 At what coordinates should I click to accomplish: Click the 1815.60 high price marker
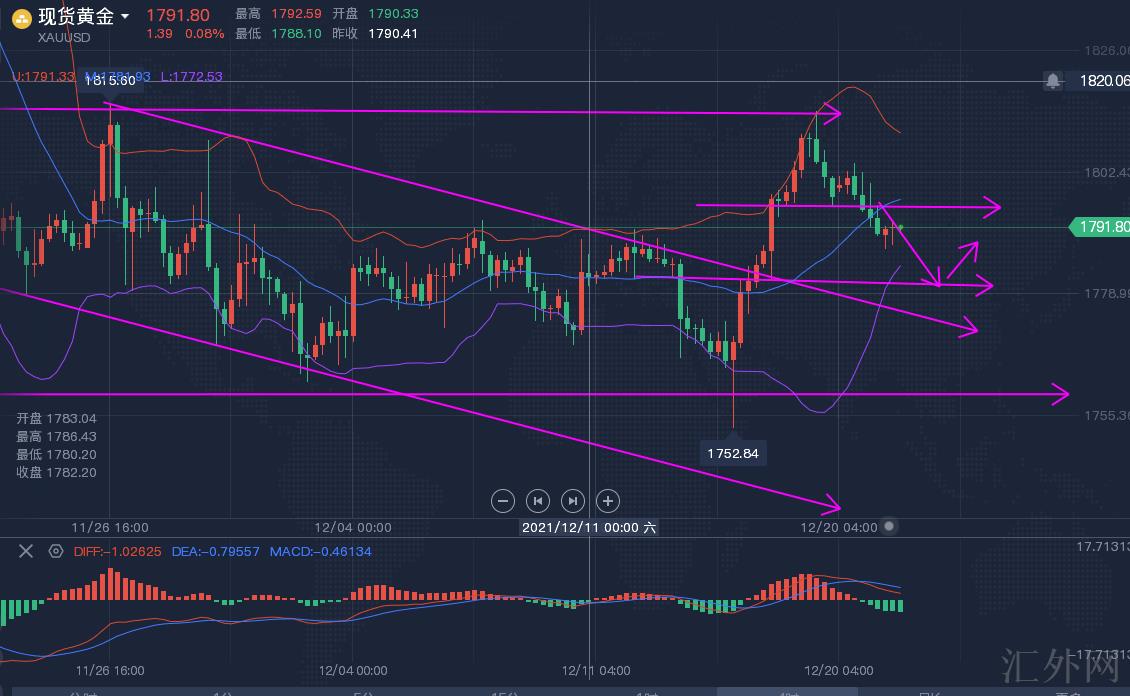point(110,81)
